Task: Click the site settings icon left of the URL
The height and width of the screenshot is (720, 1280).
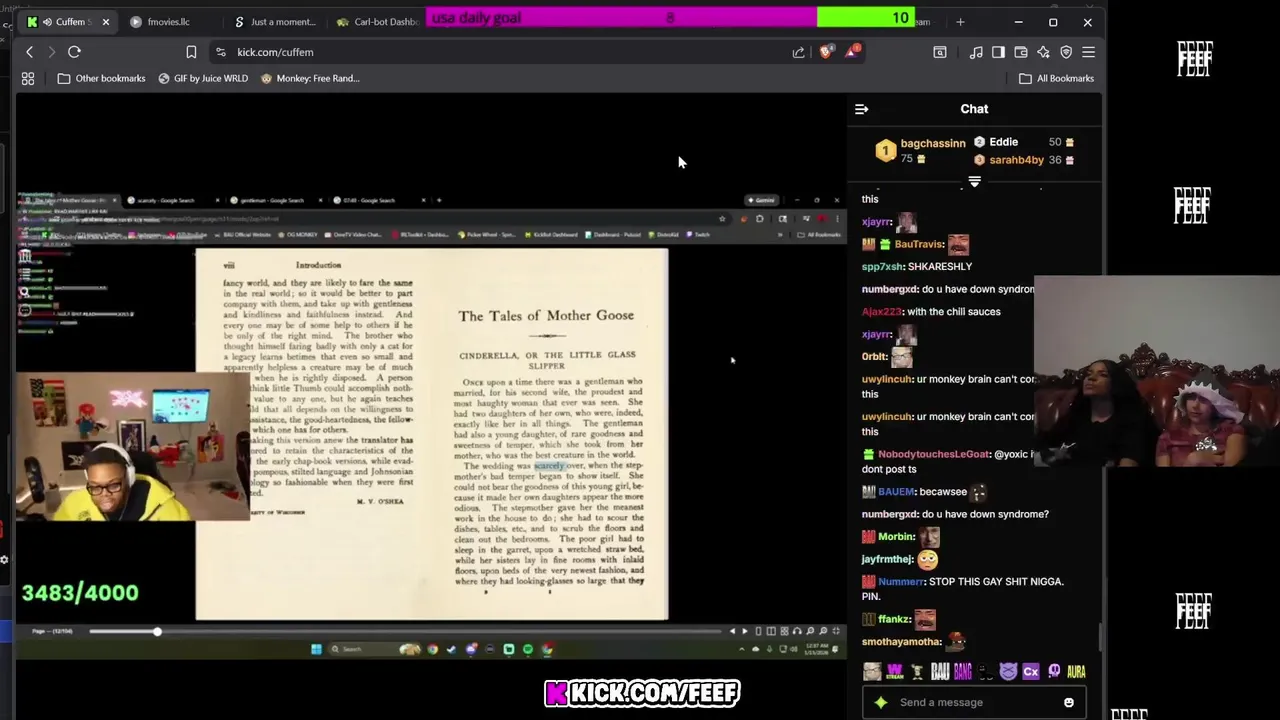Action: click(x=219, y=52)
